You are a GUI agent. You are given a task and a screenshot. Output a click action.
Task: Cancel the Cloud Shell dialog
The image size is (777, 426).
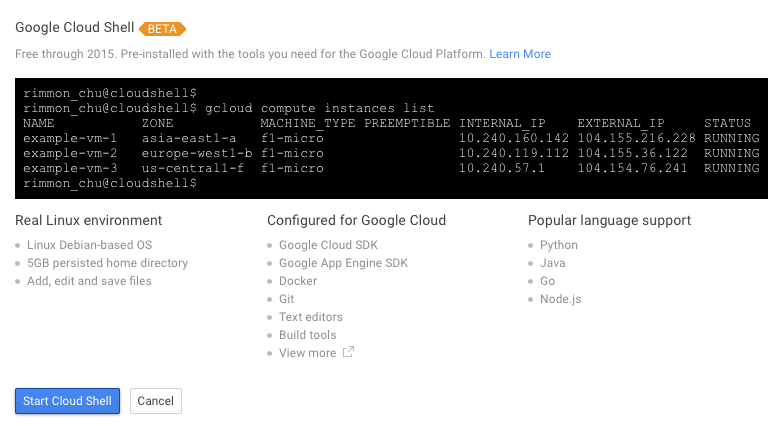click(156, 401)
